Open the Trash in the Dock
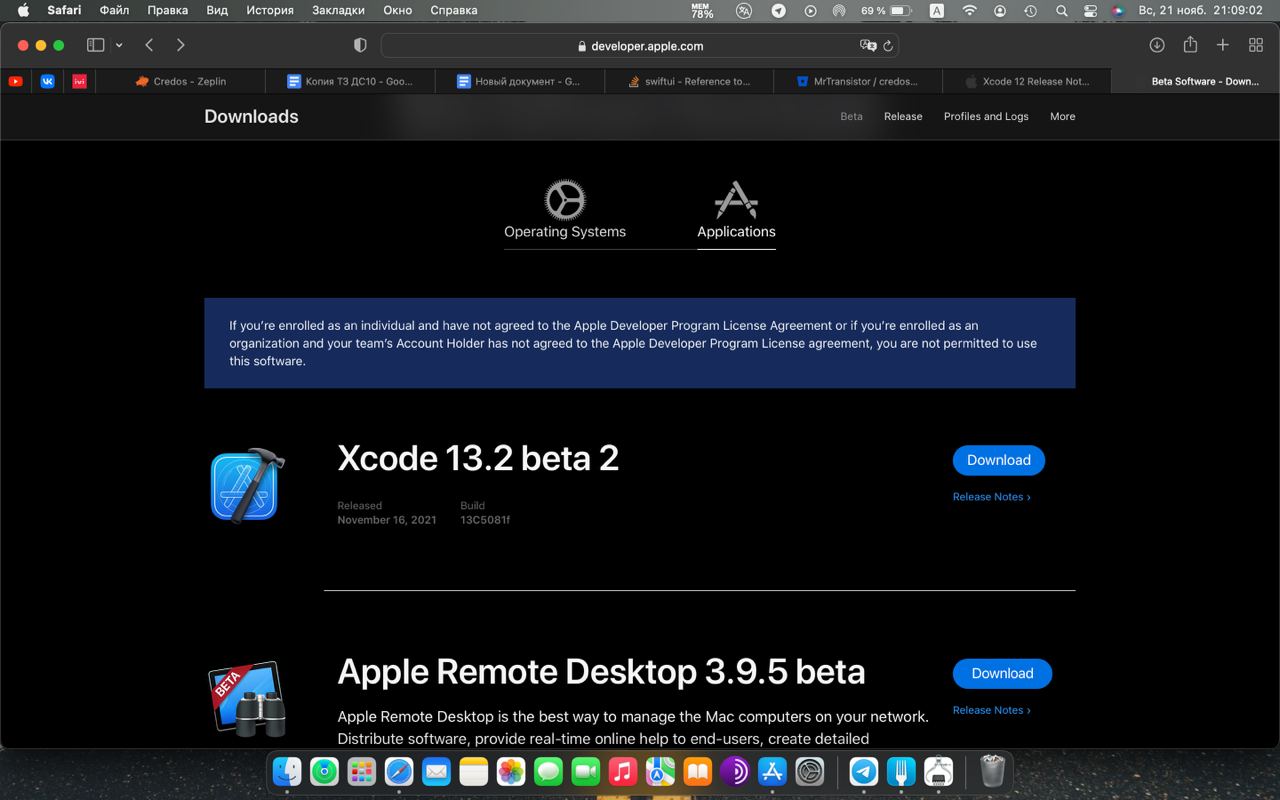The height and width of the screenshot is (800, 1280). pos(992,771)
